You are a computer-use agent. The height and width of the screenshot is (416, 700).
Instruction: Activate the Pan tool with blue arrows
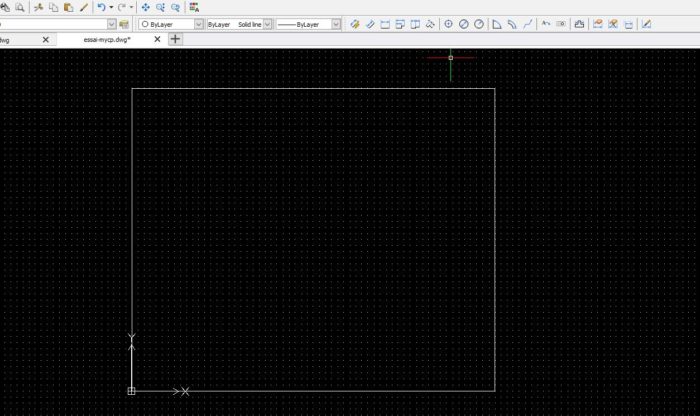tap(146, 7)
